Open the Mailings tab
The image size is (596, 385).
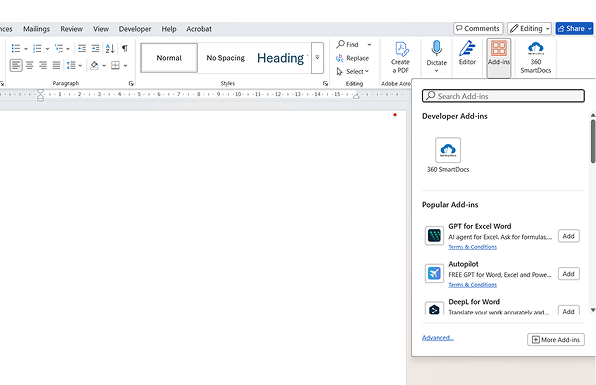(x=36, y=29)
